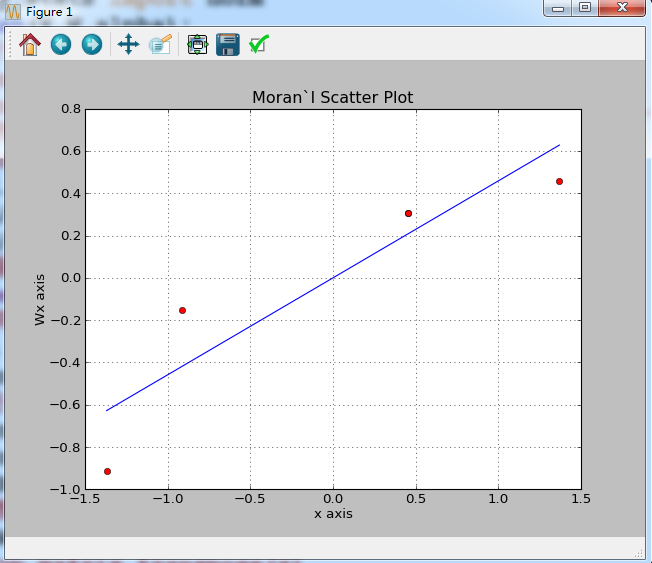The width and height of the screenshot is (652, 563).
Task: Go back to the previous view
Action: point(61,44)
